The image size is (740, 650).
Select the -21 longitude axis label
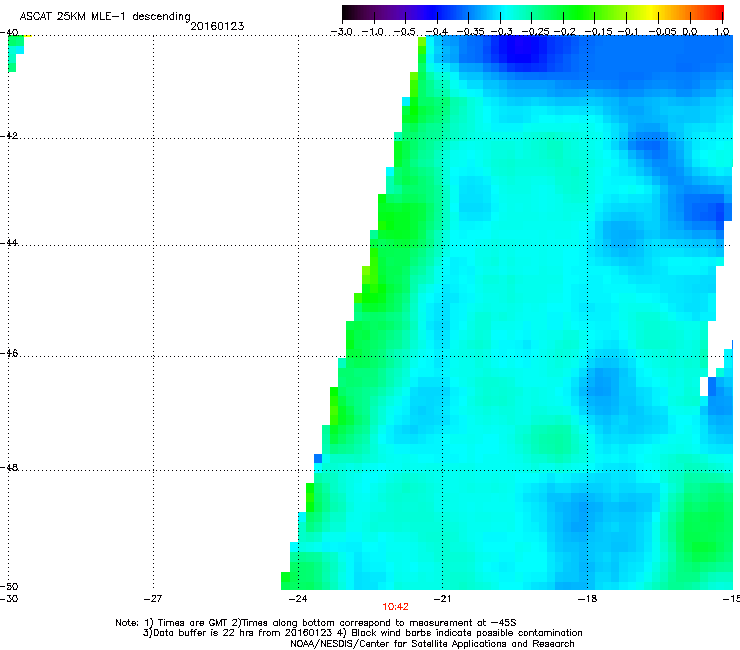point(442,599)
